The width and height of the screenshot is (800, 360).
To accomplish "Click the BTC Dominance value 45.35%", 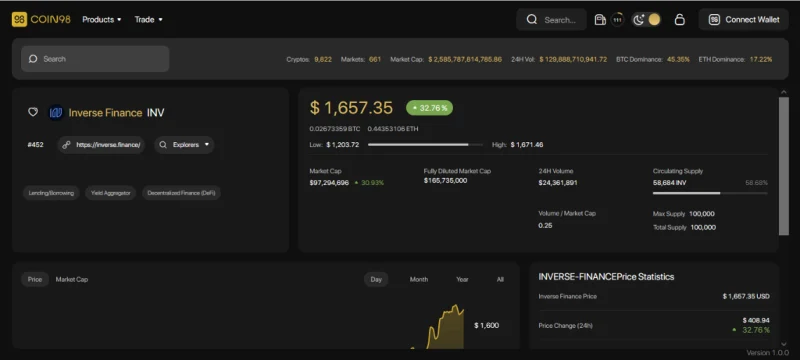I will [x=678, y=59].
